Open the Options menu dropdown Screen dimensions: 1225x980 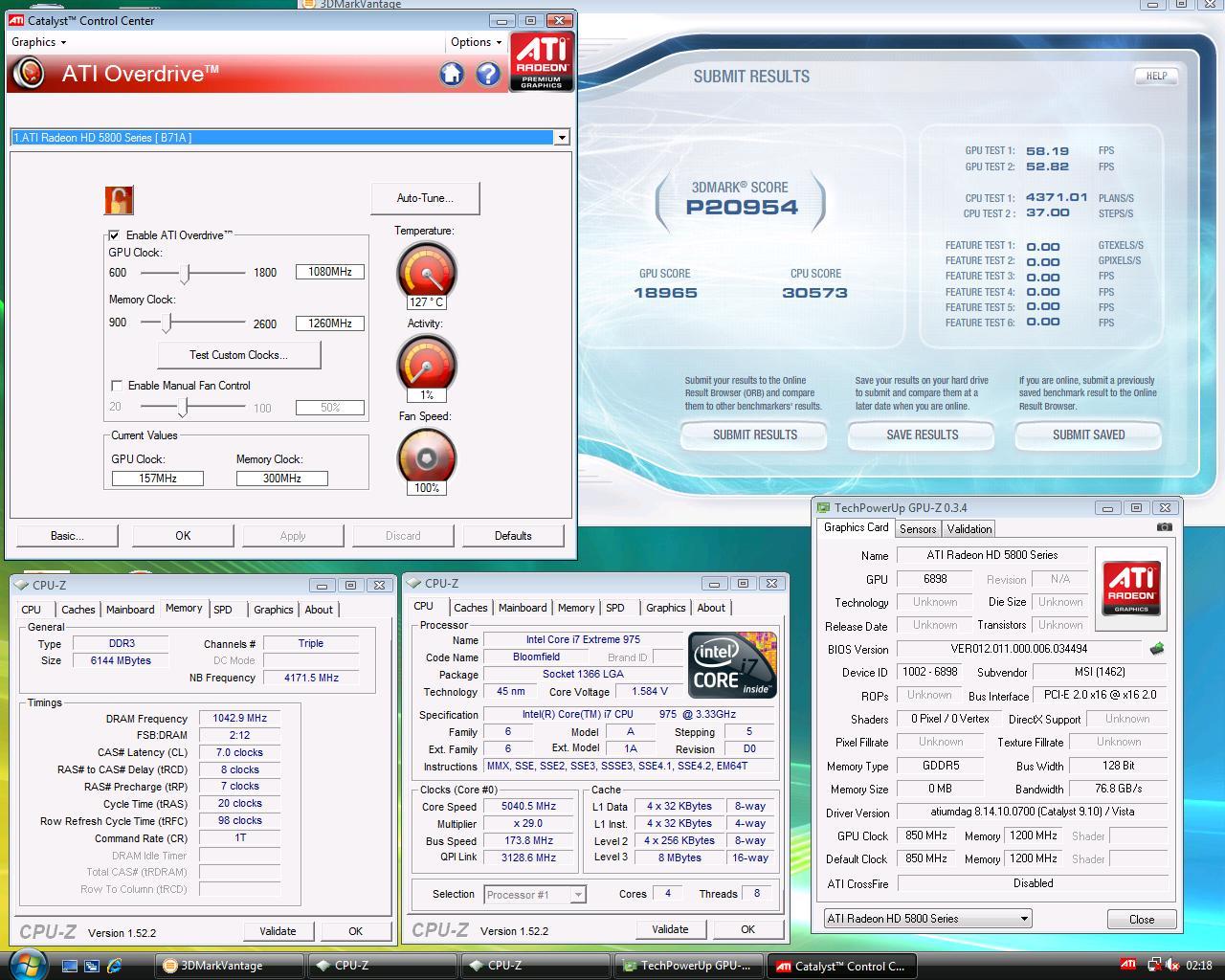coord(476,42)
